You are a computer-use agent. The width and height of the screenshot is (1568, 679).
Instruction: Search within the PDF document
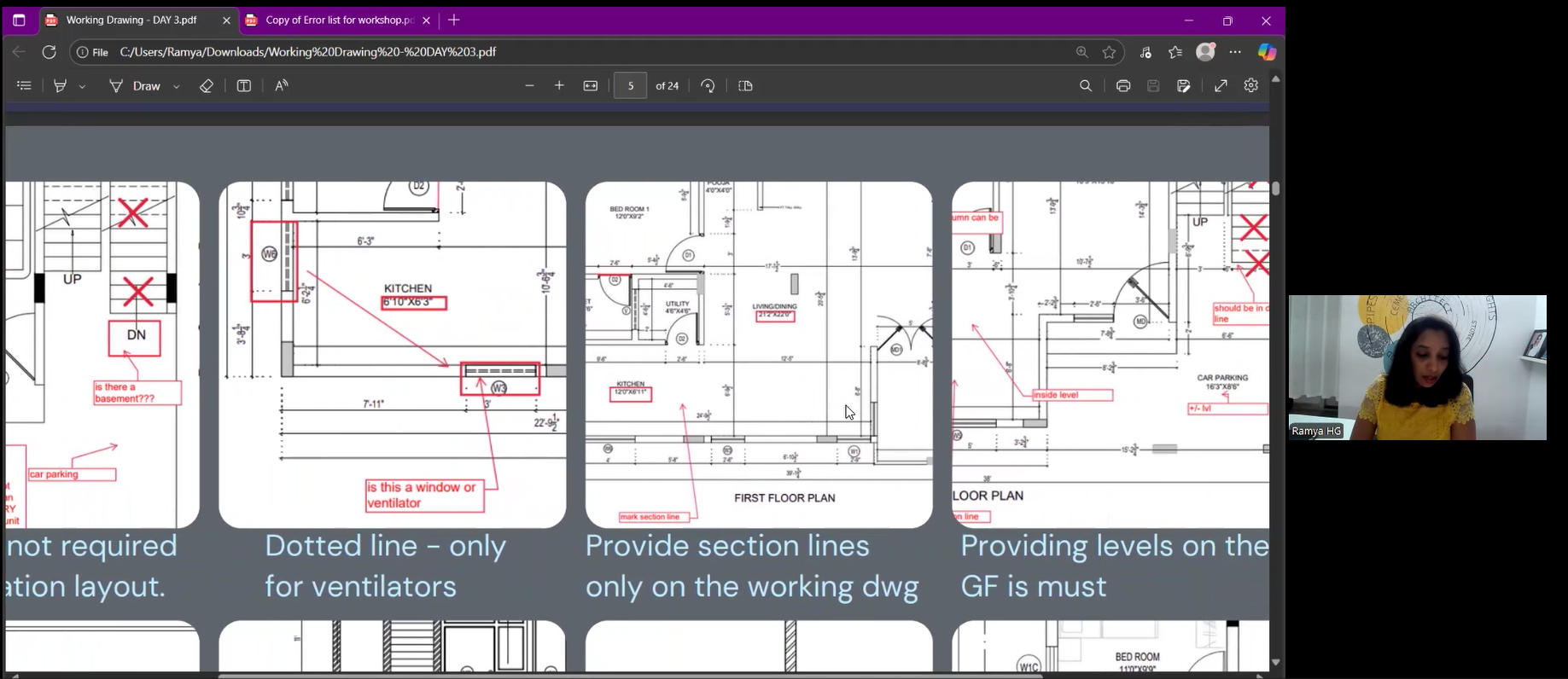[x=1086, y=86]
